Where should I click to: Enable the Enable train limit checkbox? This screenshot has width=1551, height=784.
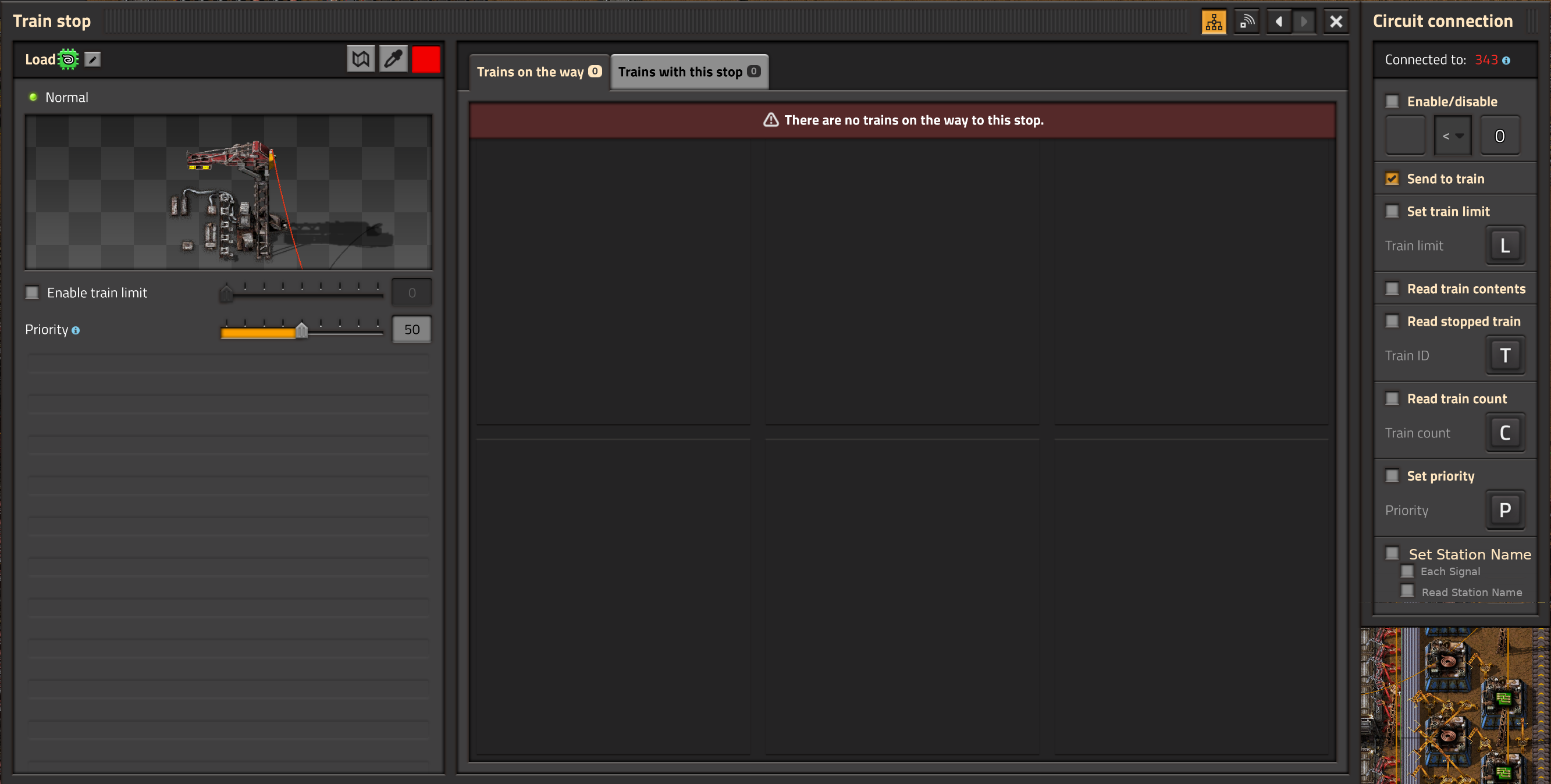[x=32, y=293]
